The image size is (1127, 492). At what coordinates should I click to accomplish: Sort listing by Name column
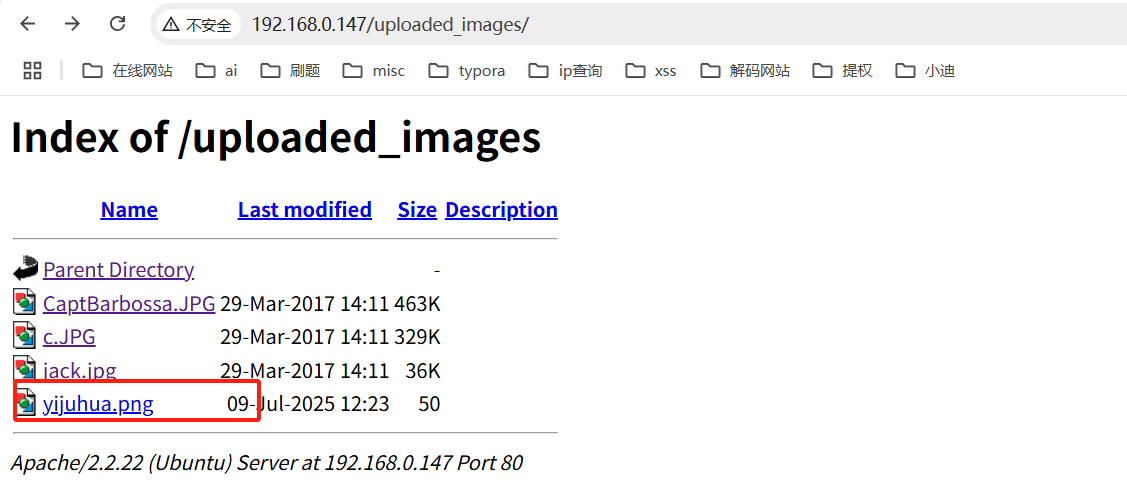(x=129, y=210)
